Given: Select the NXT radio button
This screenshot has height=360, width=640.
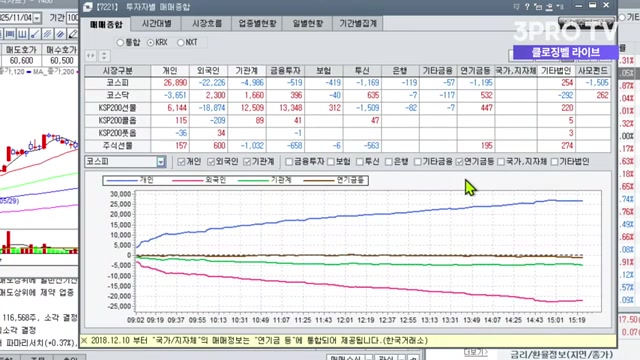Looking at the screenshot, I should [180, 42].
